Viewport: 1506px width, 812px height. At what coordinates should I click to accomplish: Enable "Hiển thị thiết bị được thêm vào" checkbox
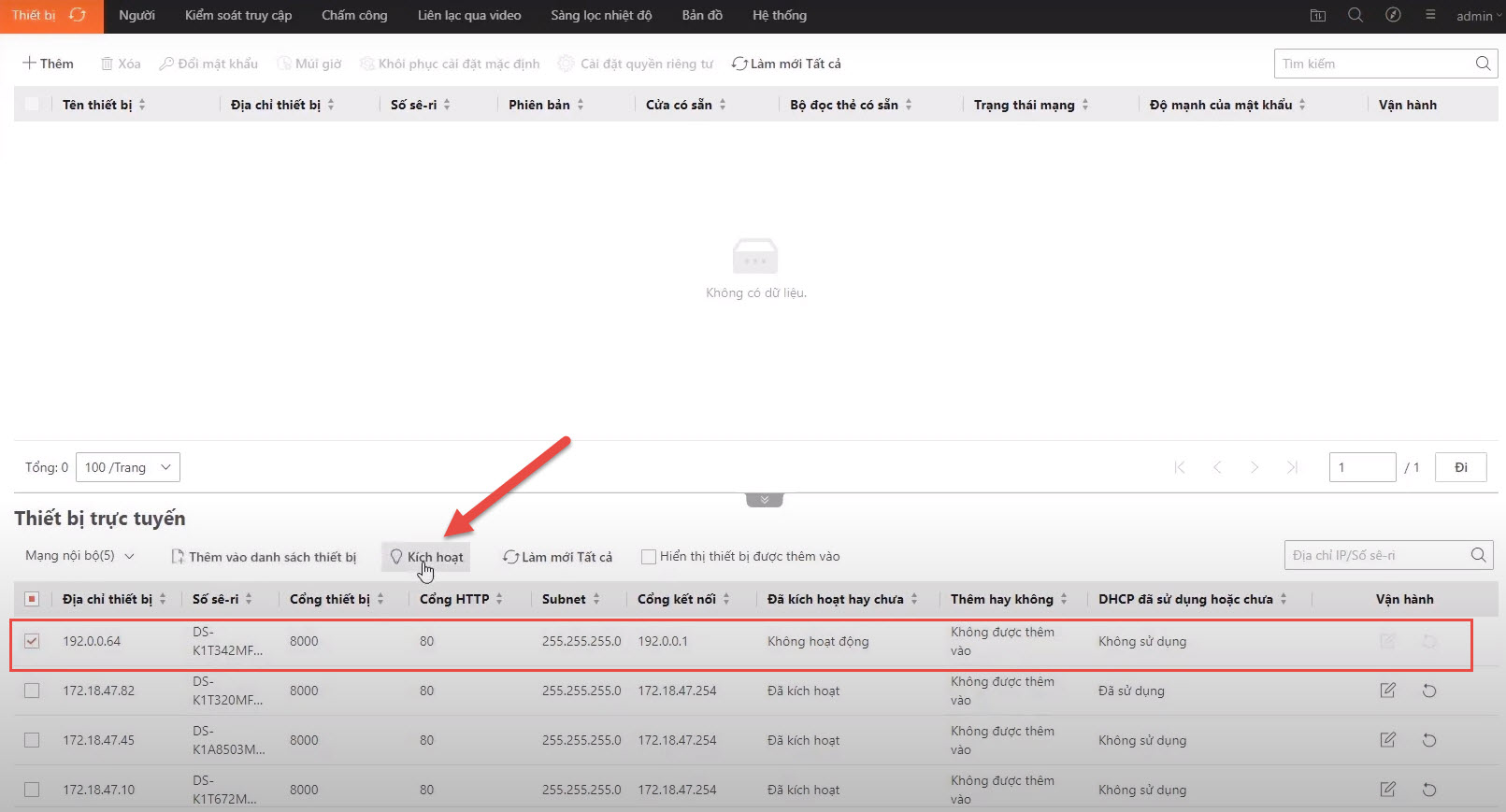point(648,557)
